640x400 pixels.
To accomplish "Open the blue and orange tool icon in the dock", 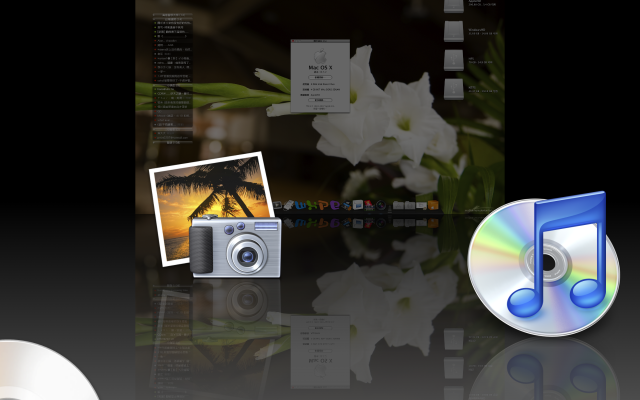I will (x=346, y=205).
